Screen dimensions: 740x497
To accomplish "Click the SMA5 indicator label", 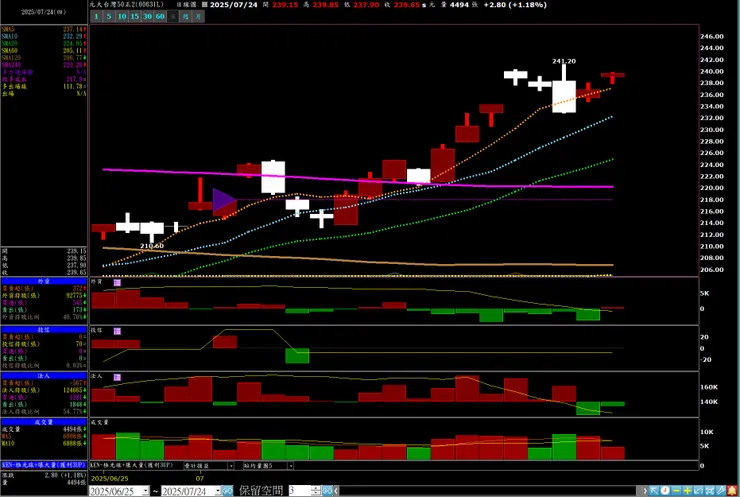I will 8,29.
